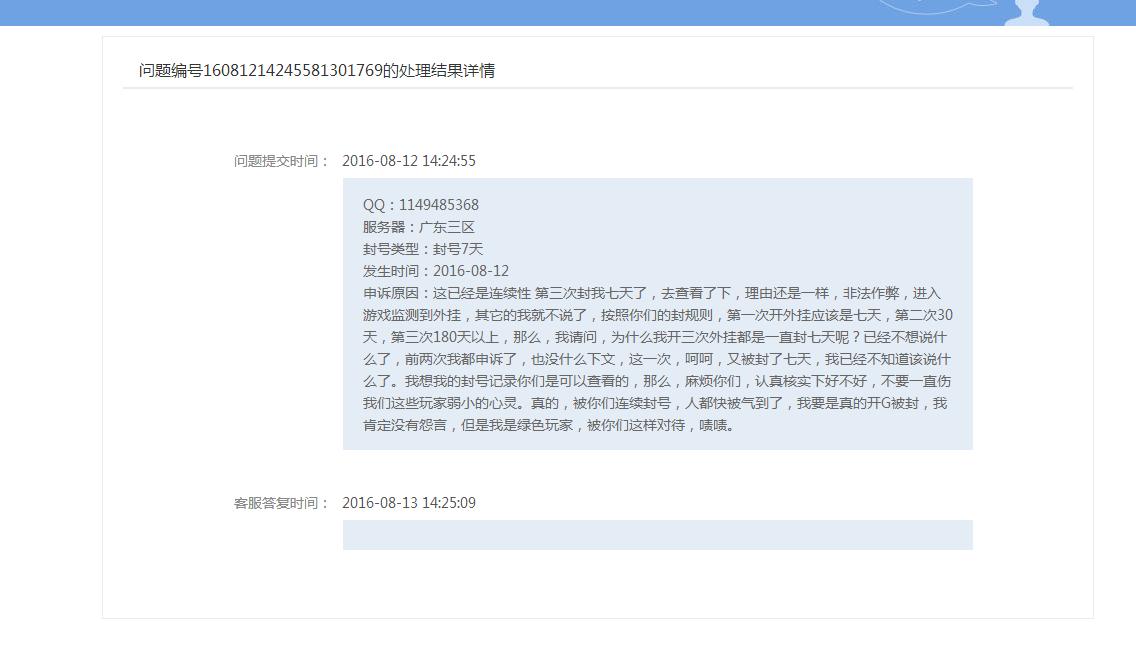
Task: Click the blue navigation header bar
Action: pyautogui.click(x=500, y=12)
